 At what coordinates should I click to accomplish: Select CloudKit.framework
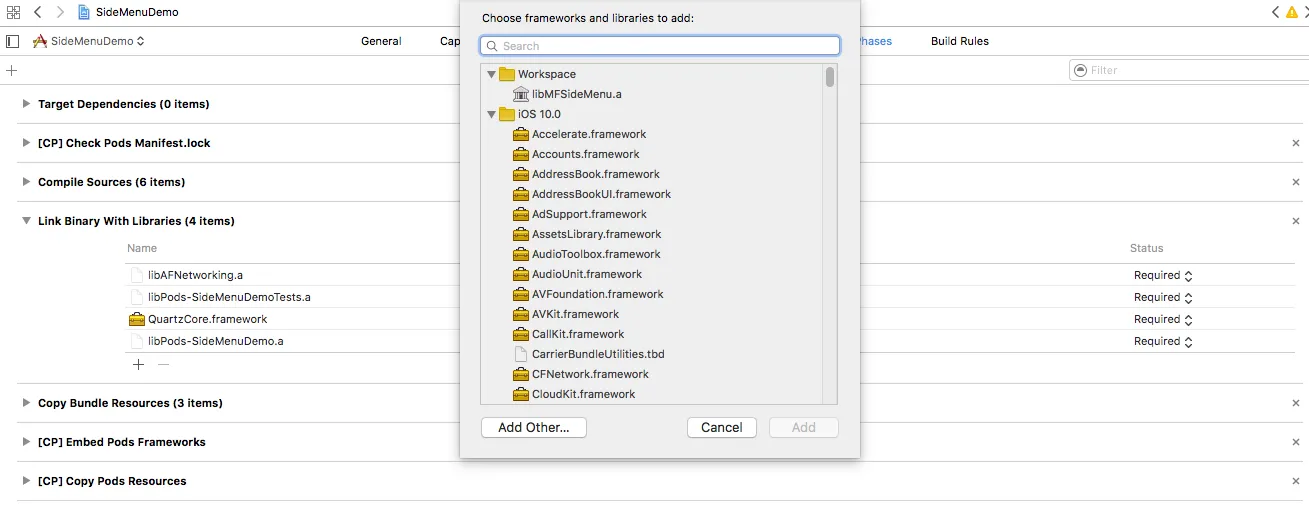pos(583,394)
